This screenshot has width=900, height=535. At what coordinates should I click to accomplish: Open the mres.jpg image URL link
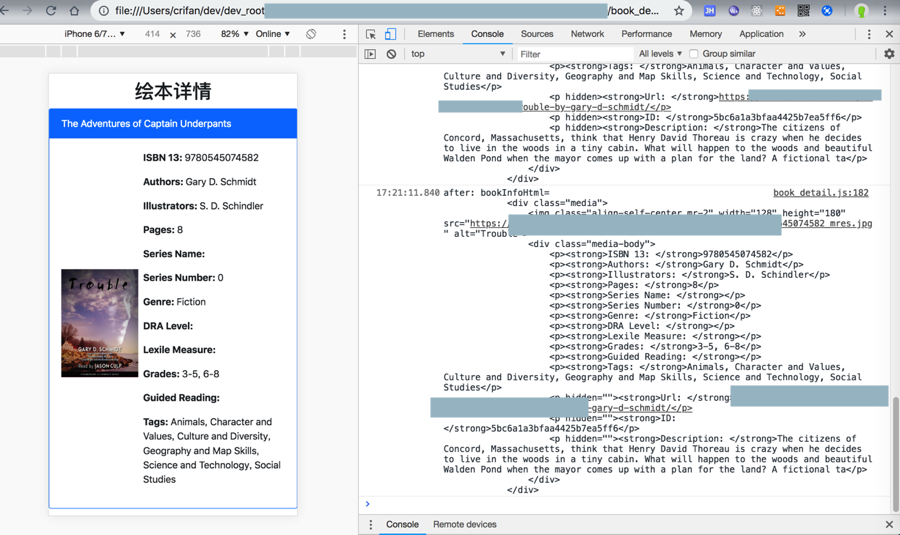[x=826, y=223]
